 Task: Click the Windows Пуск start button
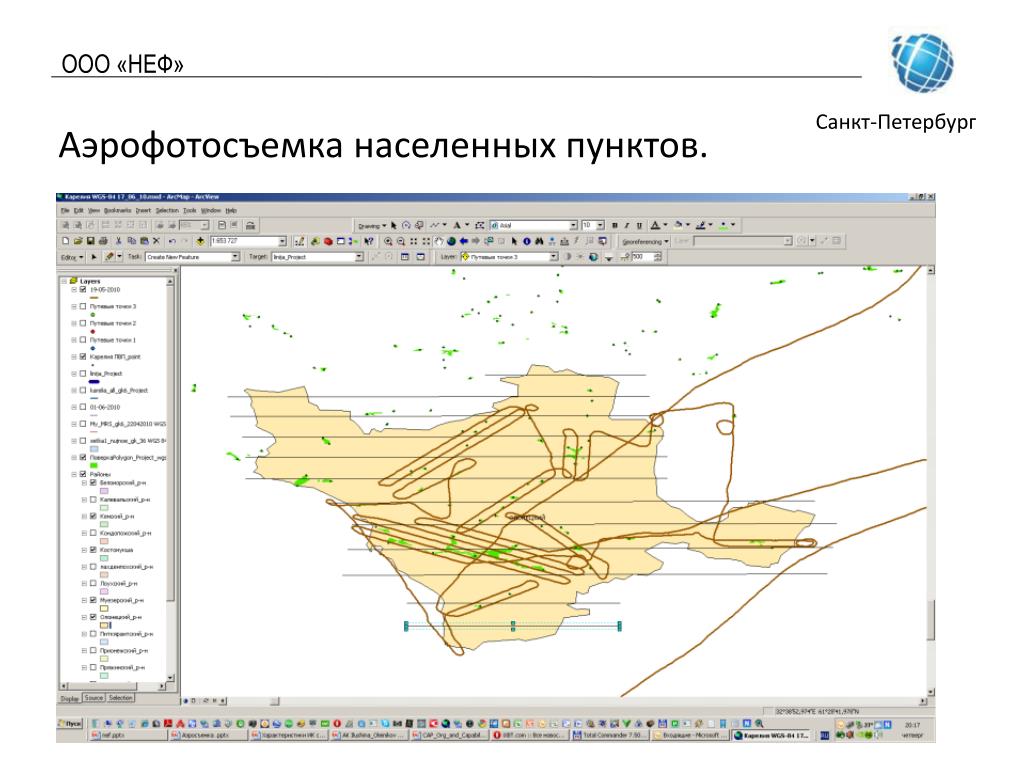(x=71, y=724)
